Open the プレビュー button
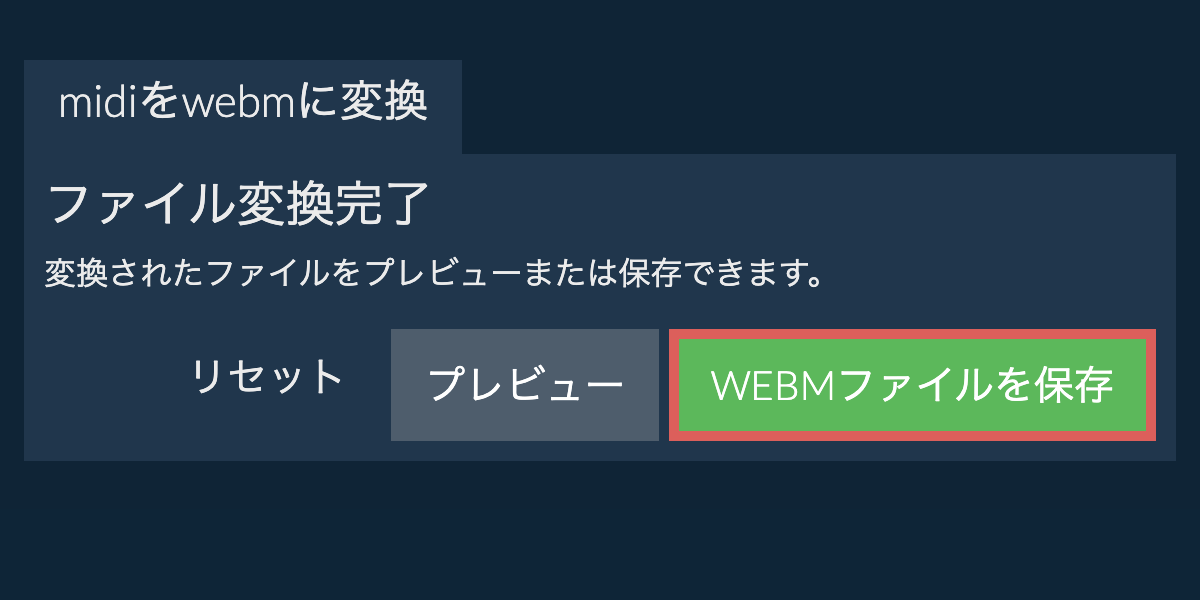The image size is (1200, 600). point(525,385)
